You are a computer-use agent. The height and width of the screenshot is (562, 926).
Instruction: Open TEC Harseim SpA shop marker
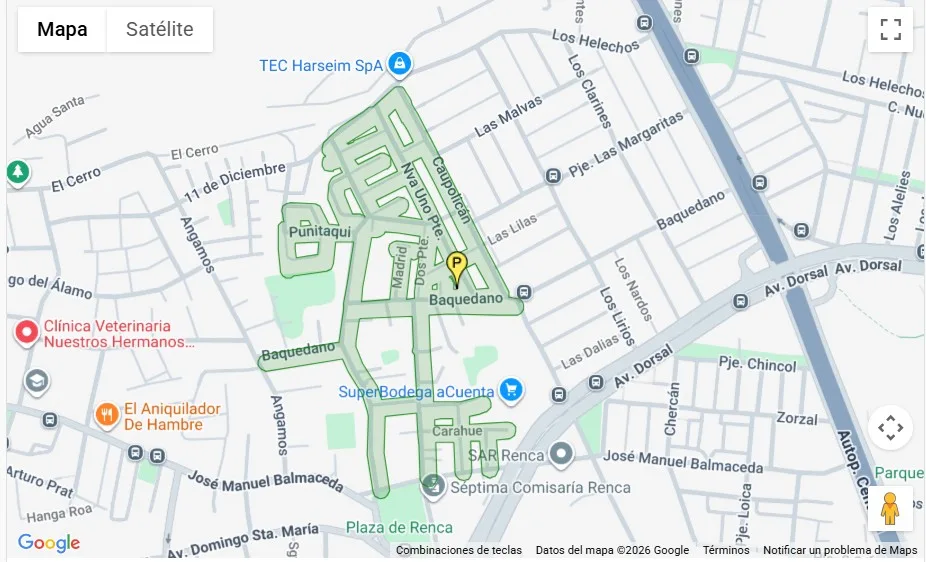tap(399, 63)
